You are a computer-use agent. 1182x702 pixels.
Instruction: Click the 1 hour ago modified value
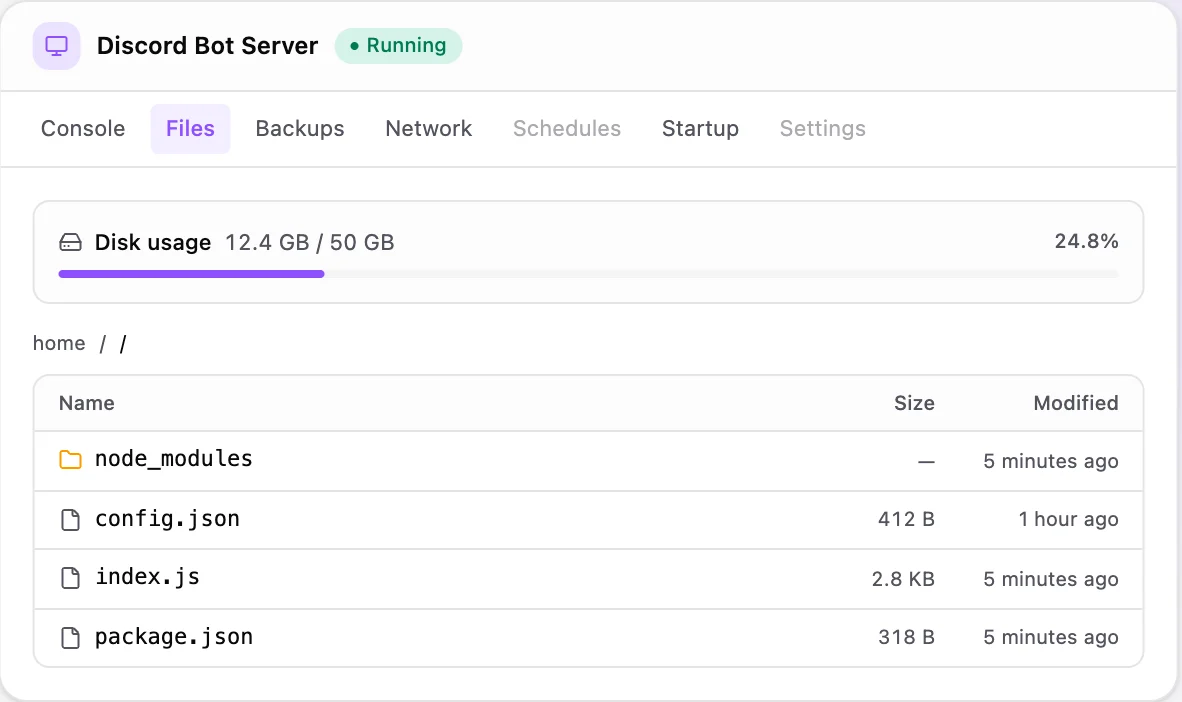click(x=1068, y=520)
